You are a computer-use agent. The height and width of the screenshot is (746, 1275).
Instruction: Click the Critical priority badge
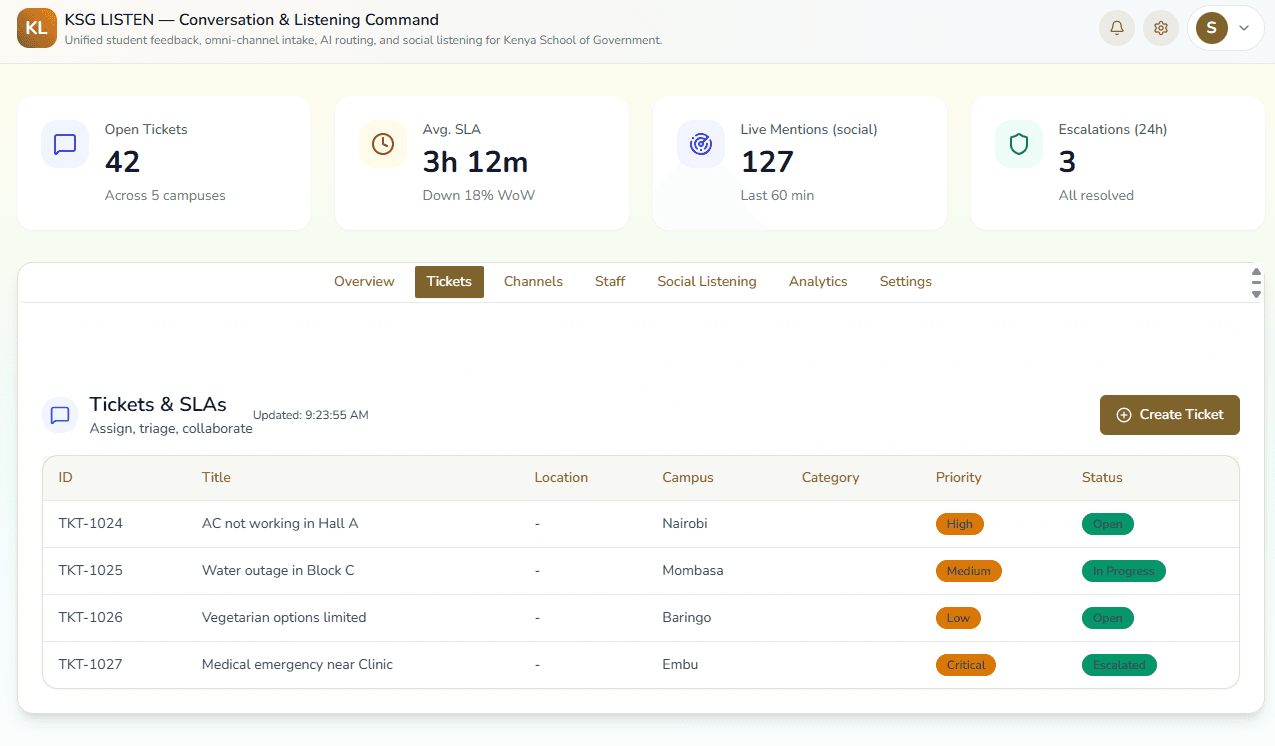[965, 665]
